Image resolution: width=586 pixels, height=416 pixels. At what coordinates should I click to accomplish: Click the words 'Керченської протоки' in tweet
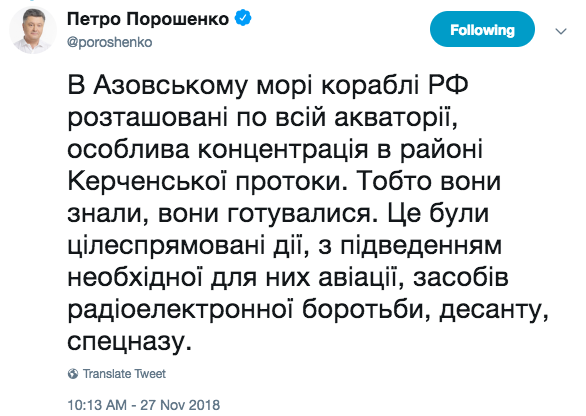pos(204,182)
